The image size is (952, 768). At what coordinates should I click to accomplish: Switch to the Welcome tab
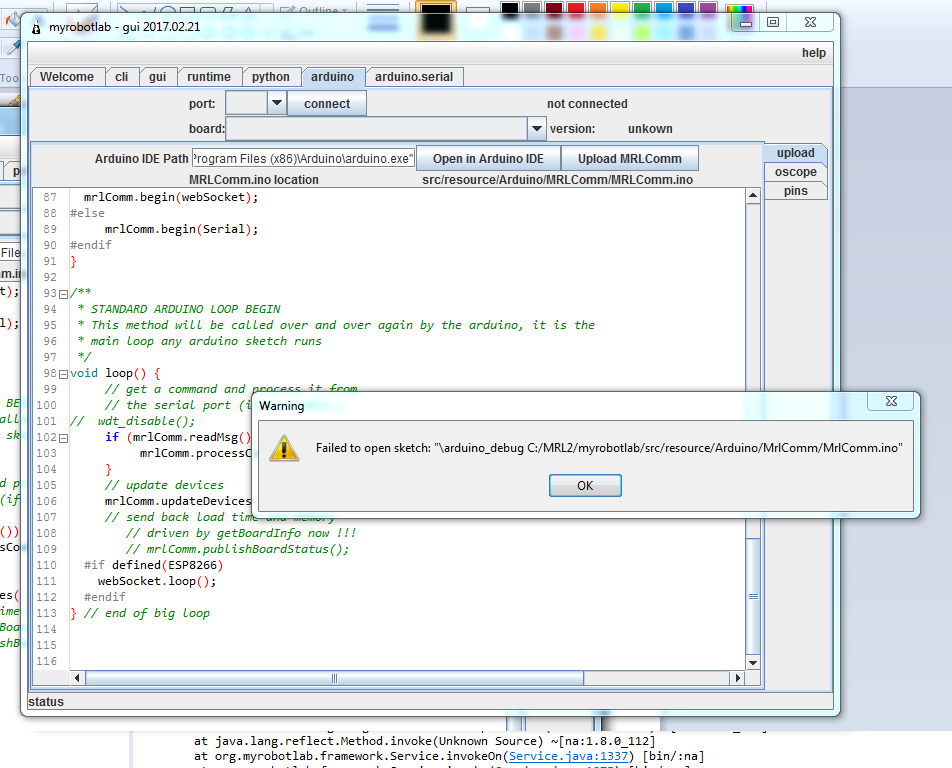(x=67, y=77)
